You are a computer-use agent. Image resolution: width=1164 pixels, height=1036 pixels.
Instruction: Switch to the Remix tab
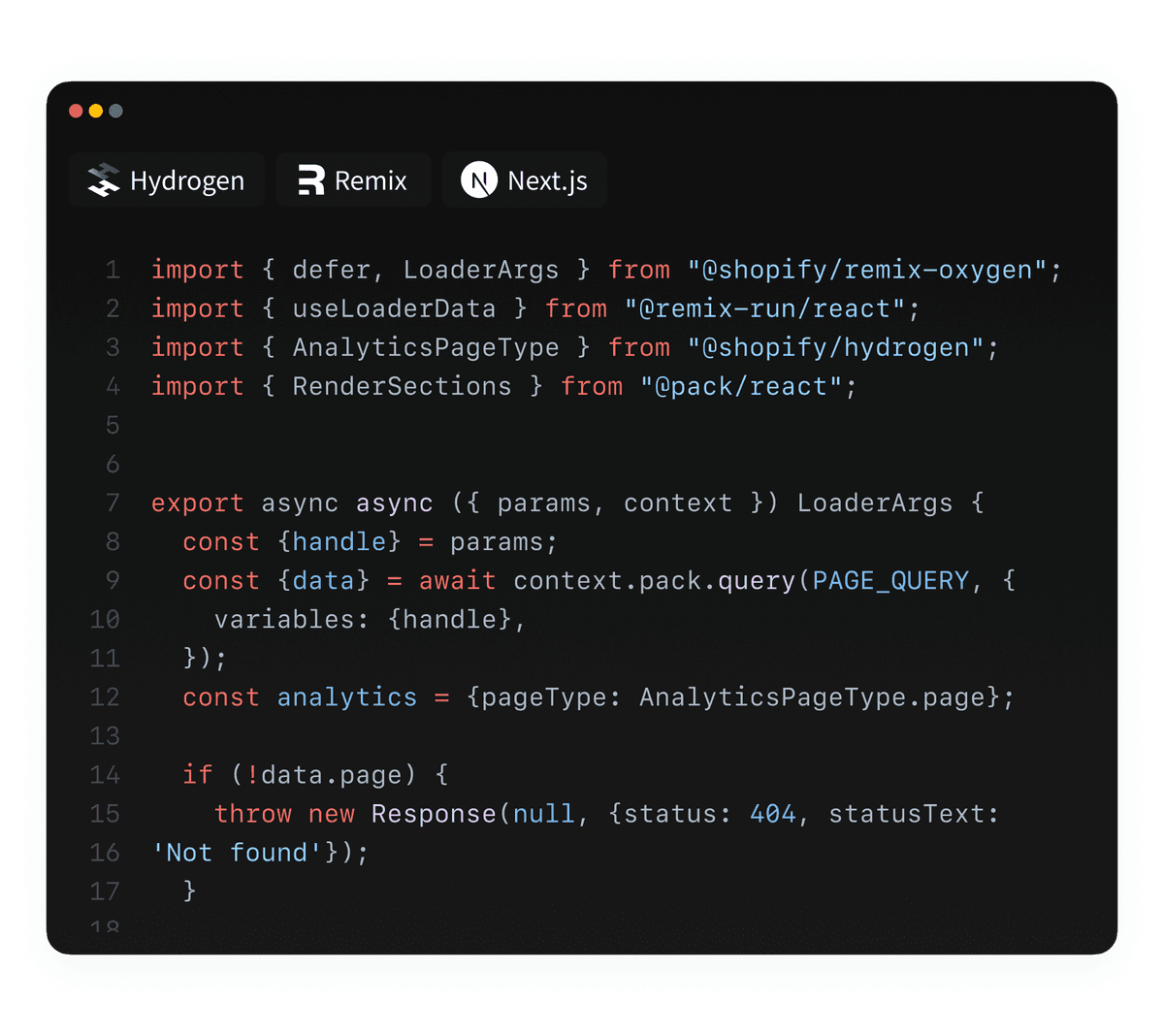click(353, 180)
